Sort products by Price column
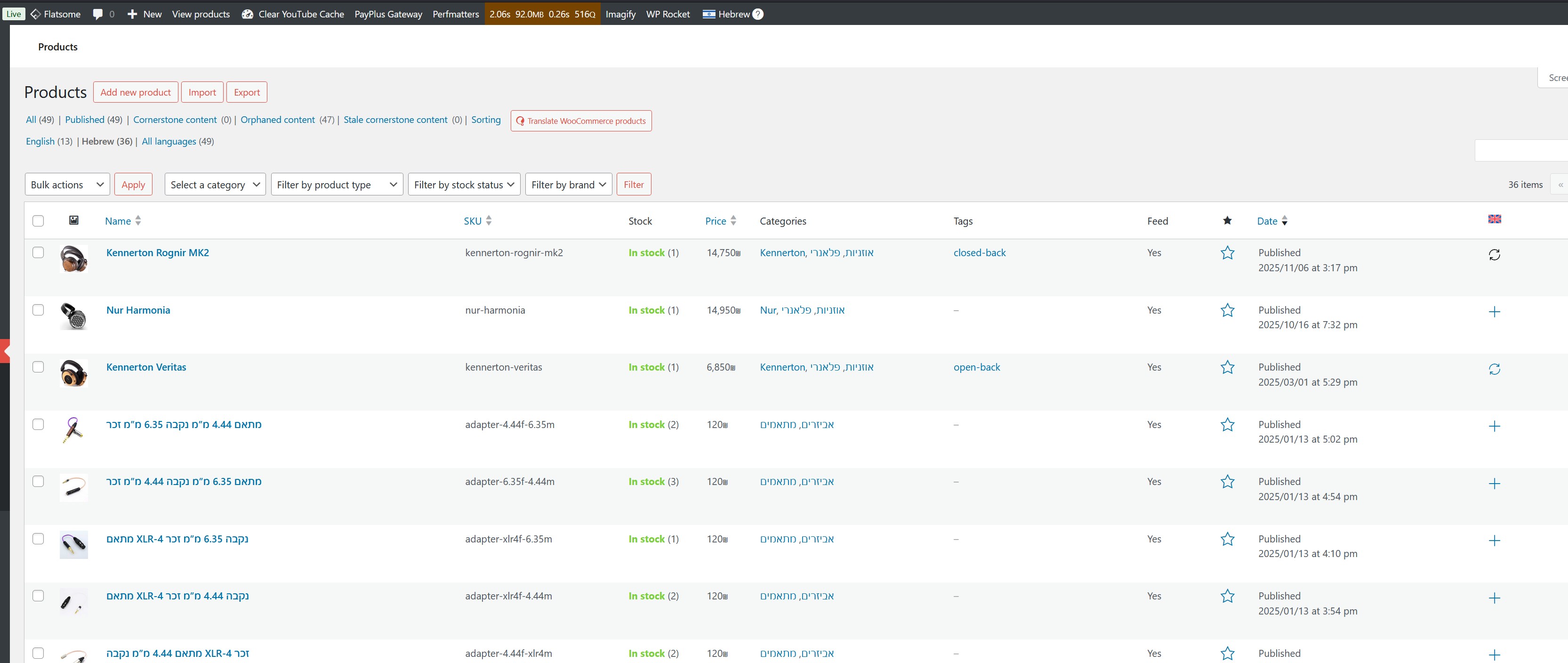1568x663 pixels. click(x=715, y=221)
